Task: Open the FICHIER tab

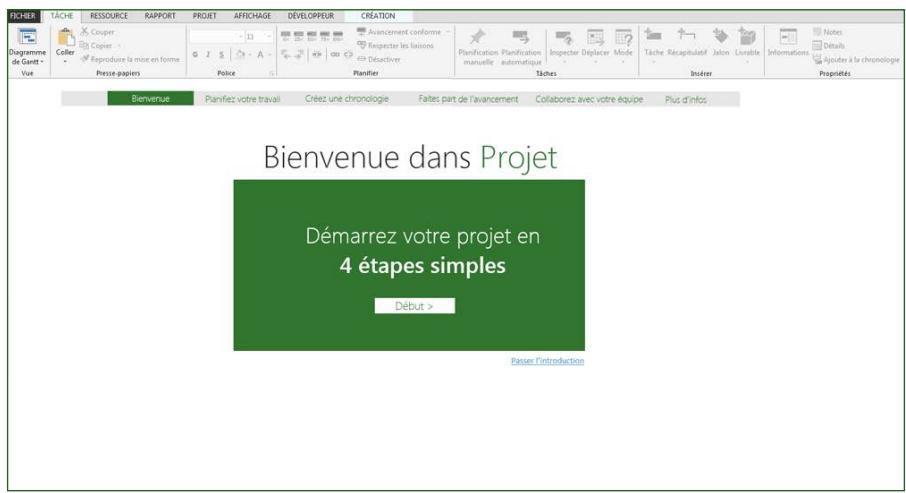Action: pos(23,16)
